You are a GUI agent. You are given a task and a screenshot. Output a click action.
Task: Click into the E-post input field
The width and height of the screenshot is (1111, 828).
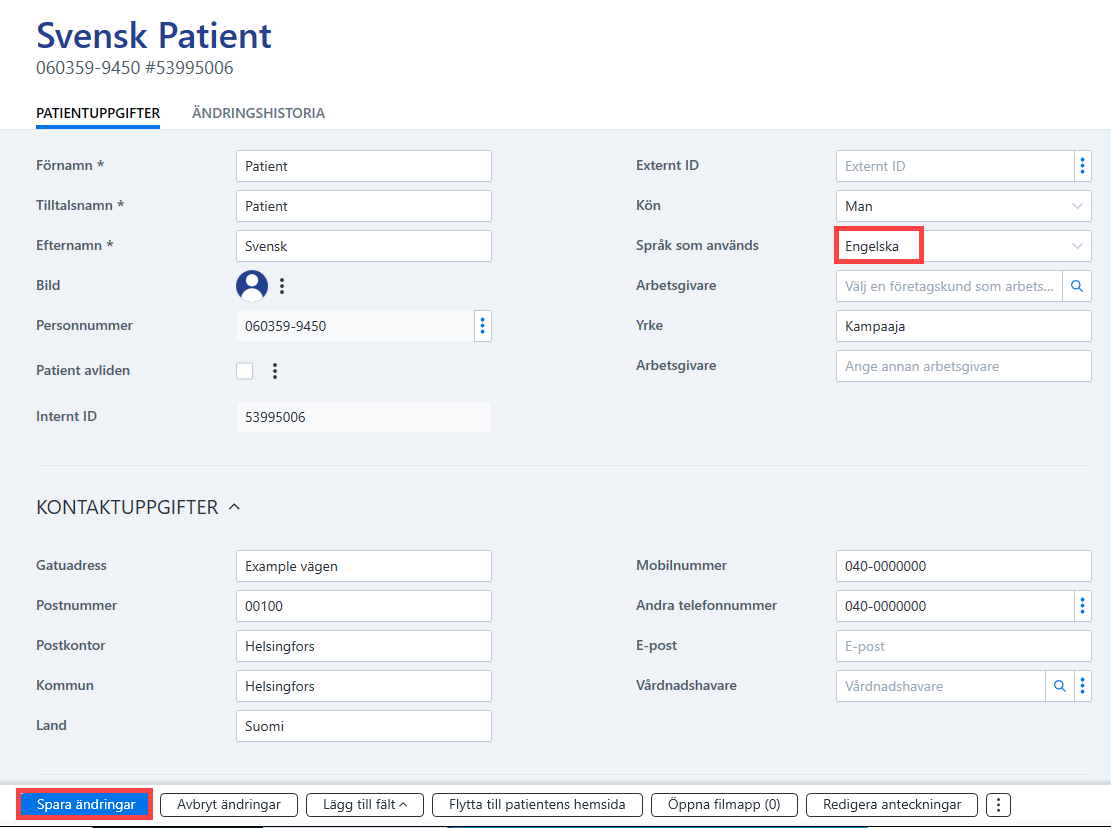coord(964,646)
